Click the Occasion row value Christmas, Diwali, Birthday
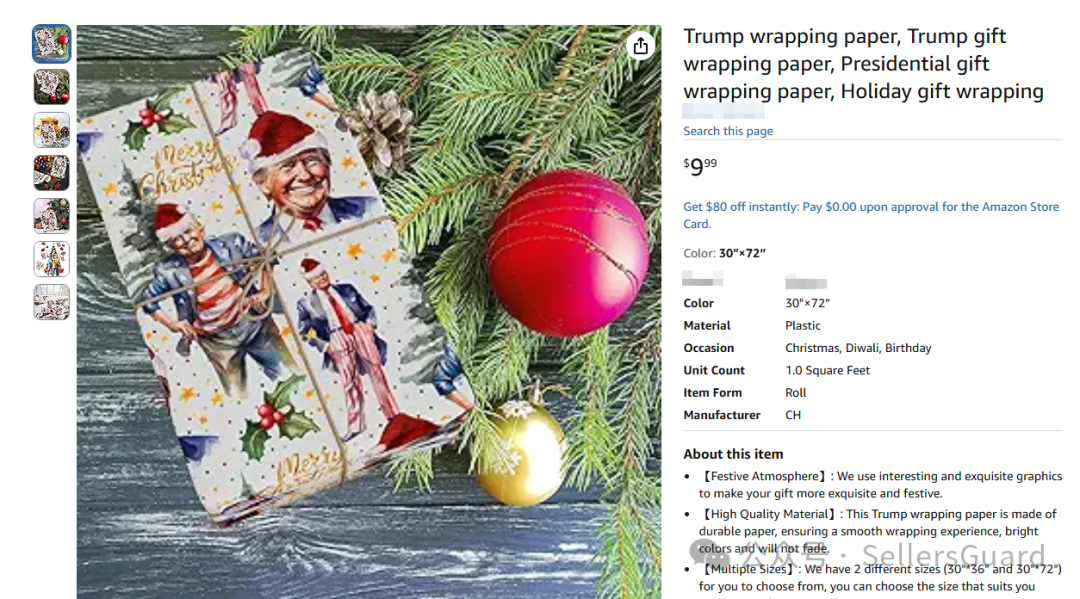The width and height of the screenshot is (1080, 599). [x=858, y=348]
